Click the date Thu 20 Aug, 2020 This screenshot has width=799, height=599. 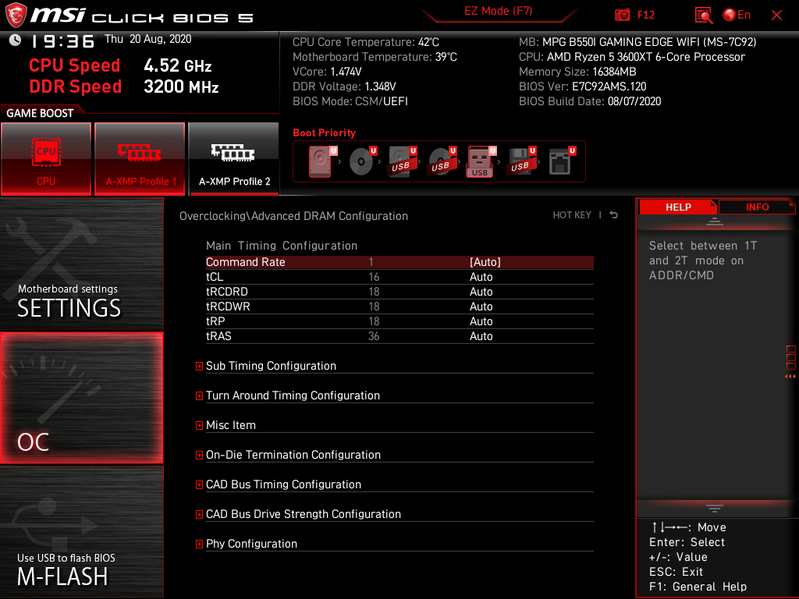coord(148,39)
